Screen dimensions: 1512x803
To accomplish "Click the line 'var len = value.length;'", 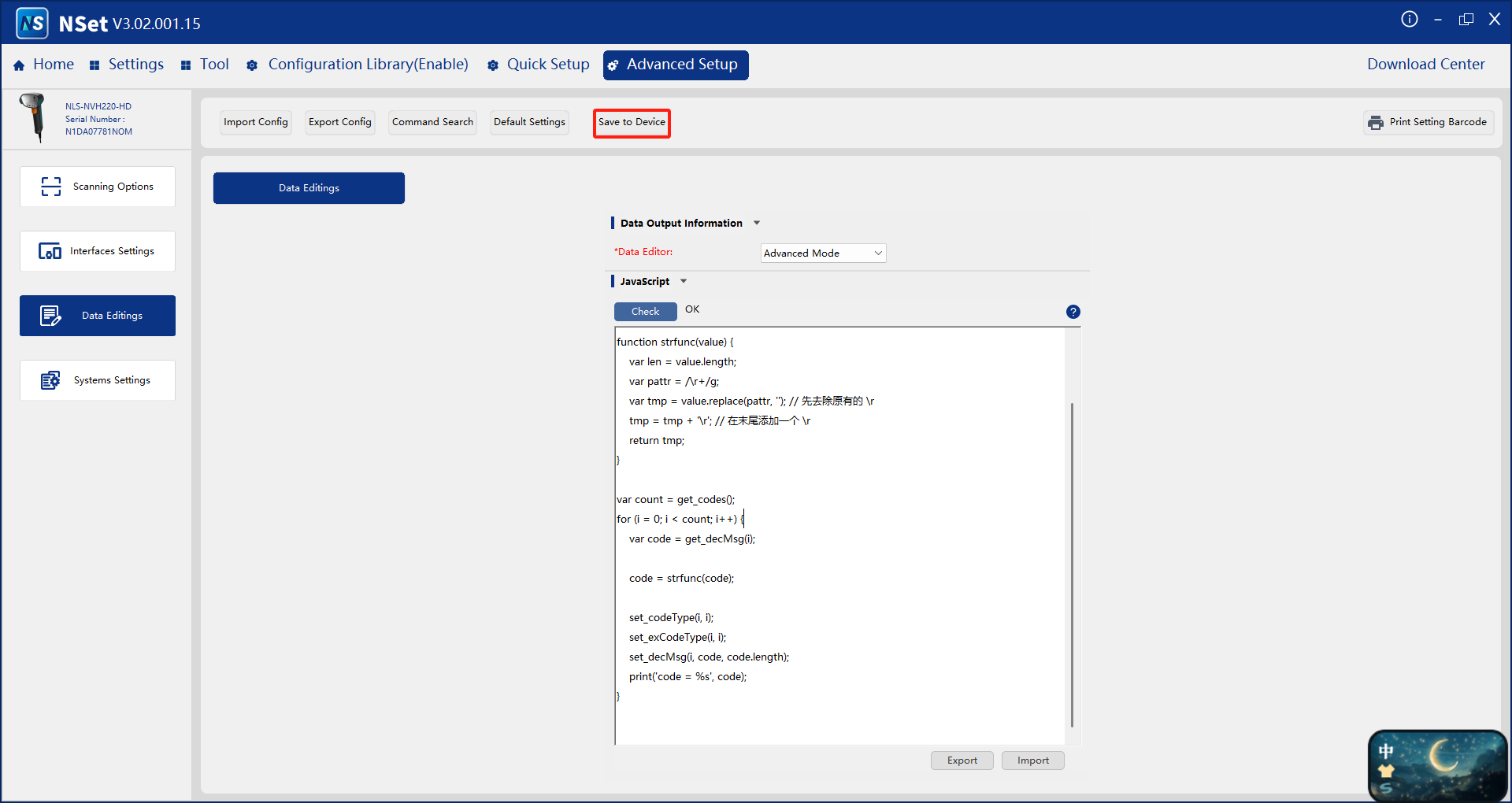I will (x=683, y=362).
